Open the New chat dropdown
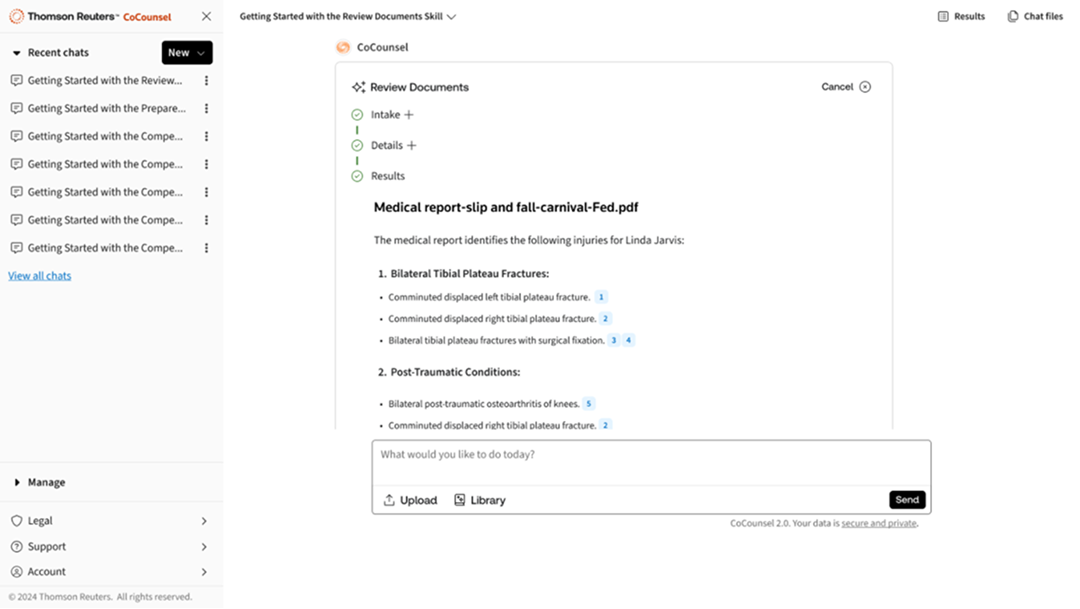The image size is (1080, 609). 201,53
